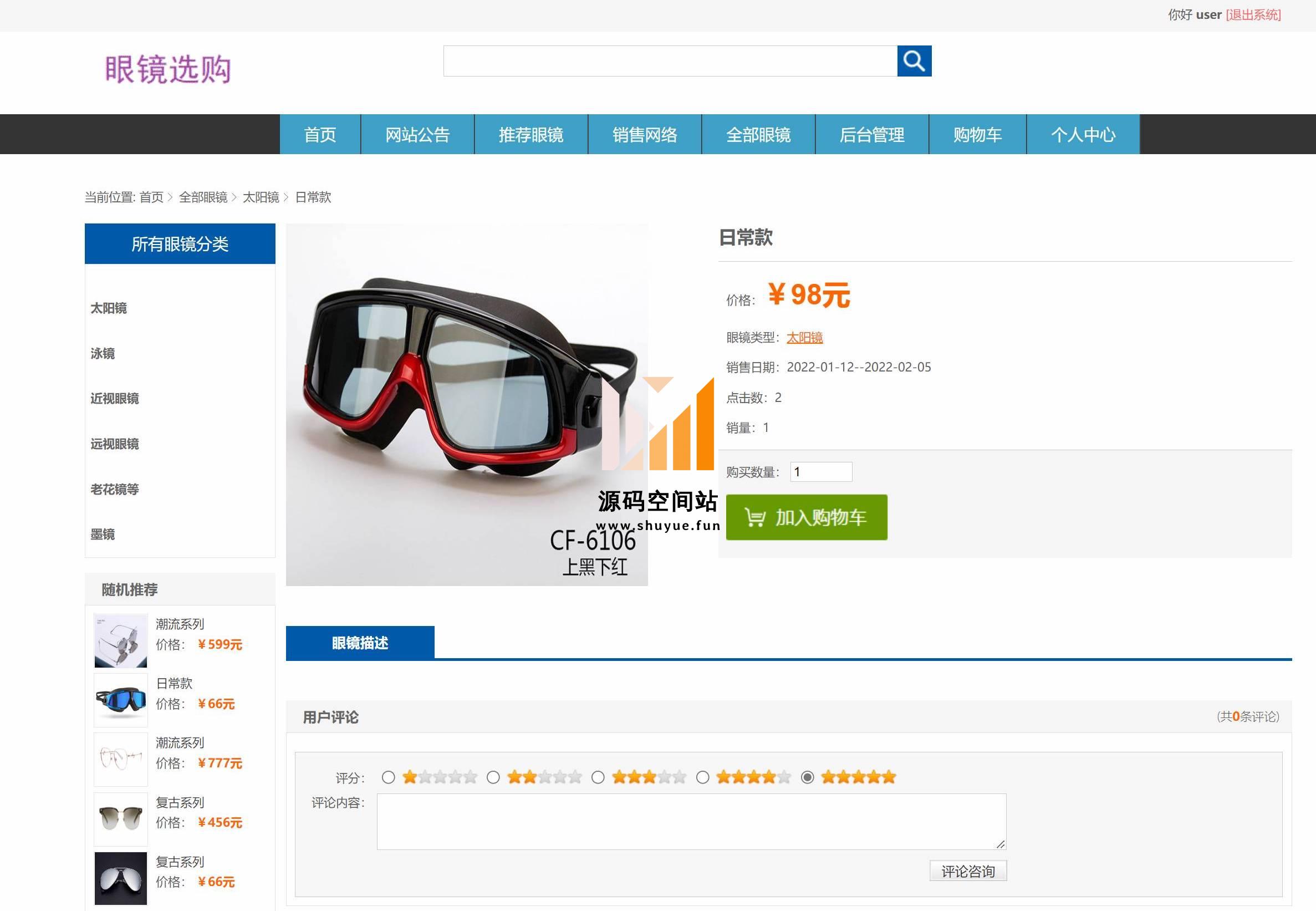Open 全部眼镜 in the navigation bar
The height and width of the screenshot is (911, 1316).
pos(758,135)
